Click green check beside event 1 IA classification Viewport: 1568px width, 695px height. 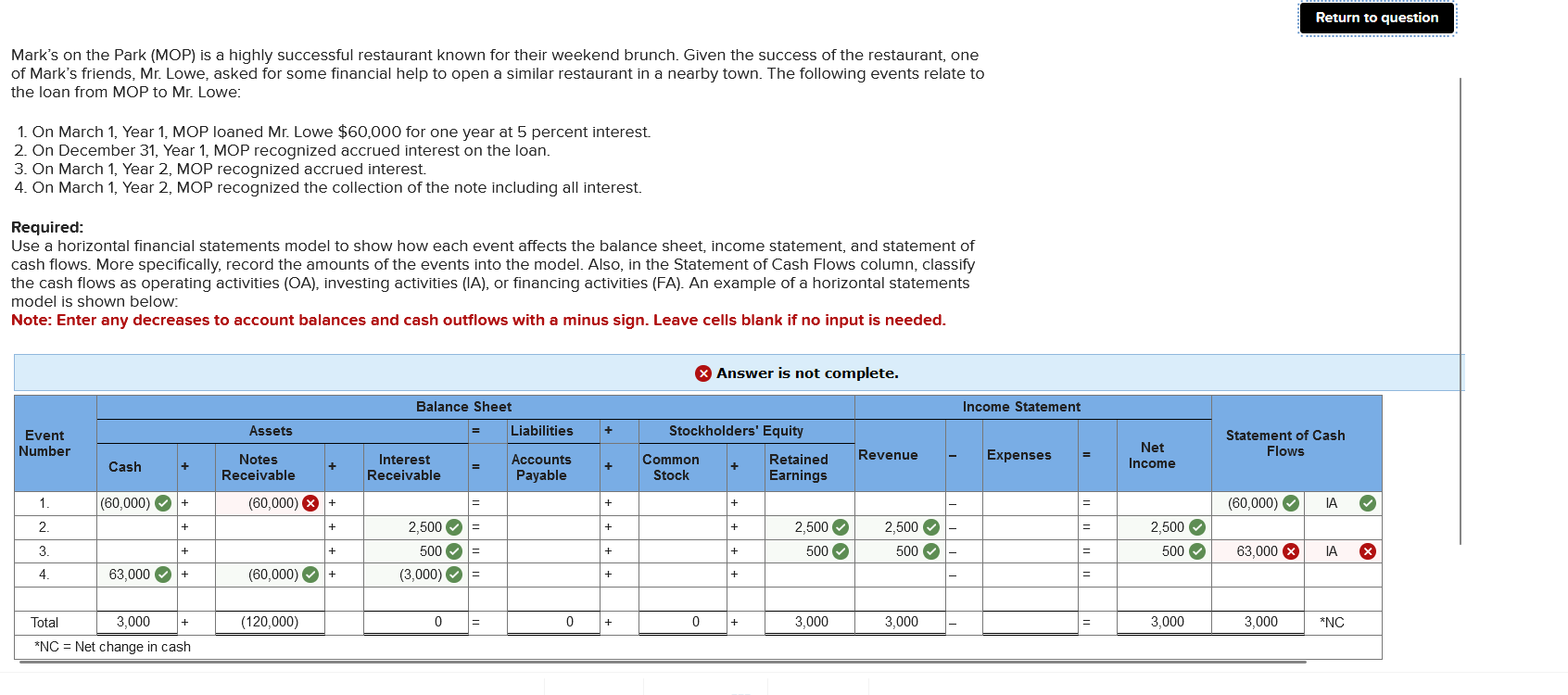(x=1368, y=503)
